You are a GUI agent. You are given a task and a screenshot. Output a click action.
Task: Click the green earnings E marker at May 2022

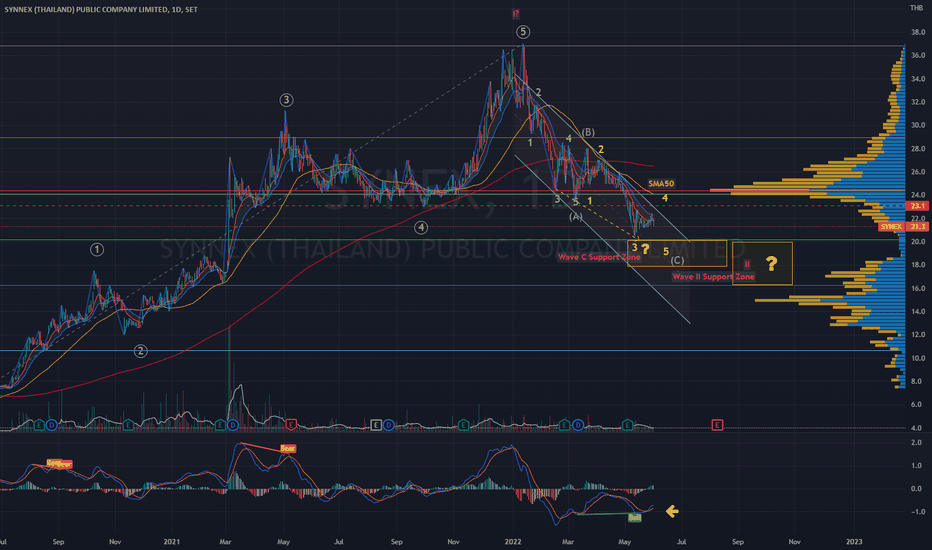coord(628,425)
